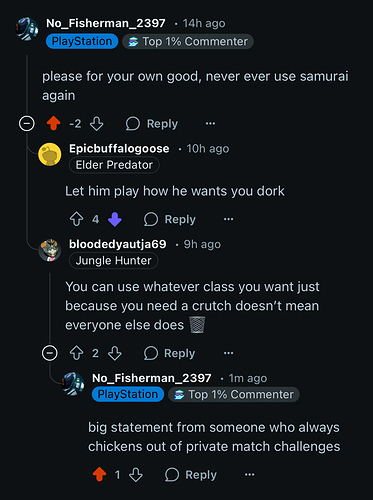View bloodedyautja69's avatar

[50, 250]
